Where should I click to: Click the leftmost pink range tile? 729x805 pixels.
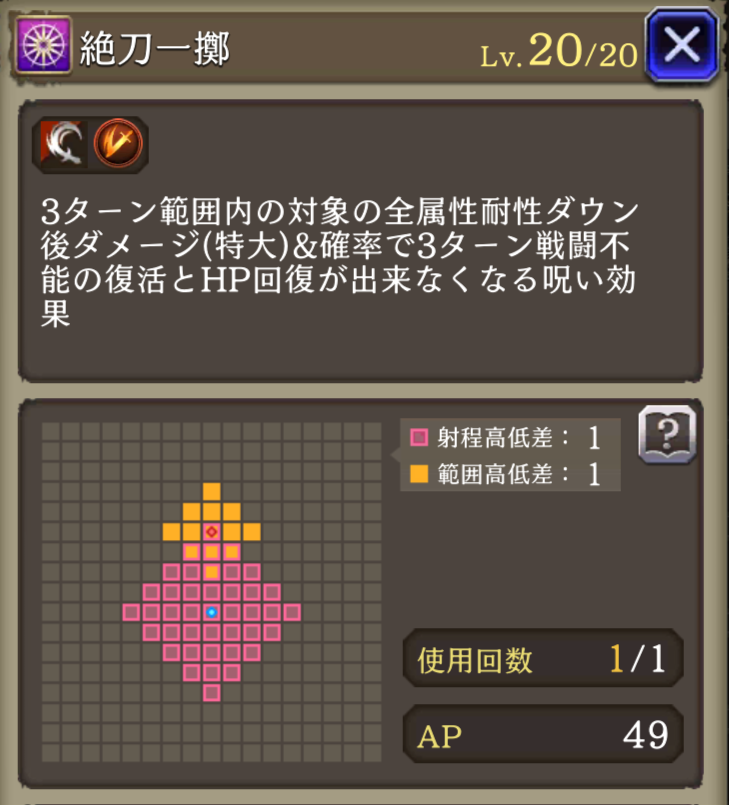coord(131,612)
